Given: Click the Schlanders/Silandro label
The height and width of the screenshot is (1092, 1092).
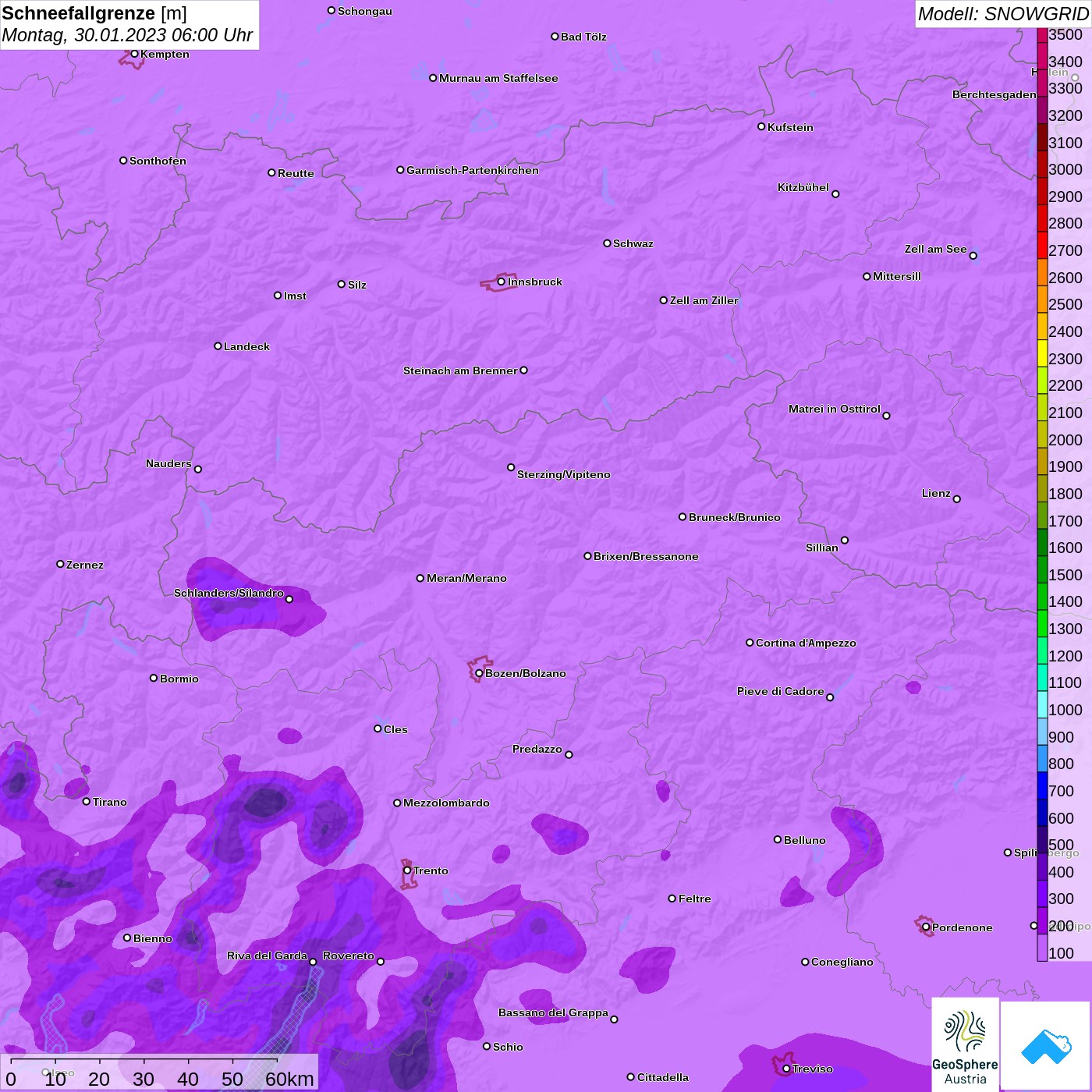Looking at the screenshot, I should click(x=229, y=593).
